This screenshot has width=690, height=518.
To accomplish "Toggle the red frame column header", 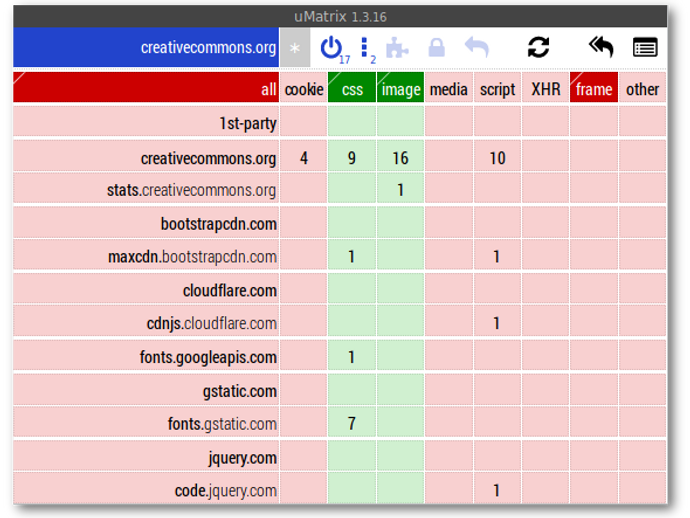I will click(594, 88).
